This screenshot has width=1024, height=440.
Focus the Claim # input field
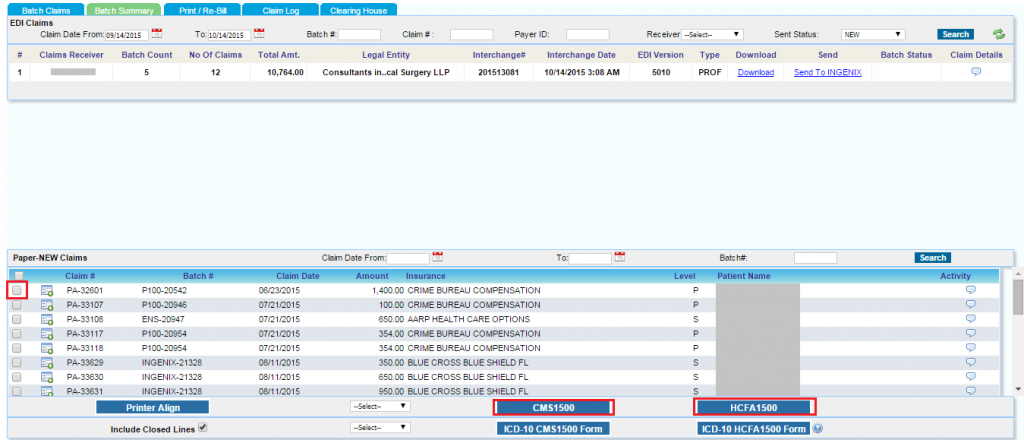pos(472,35)
